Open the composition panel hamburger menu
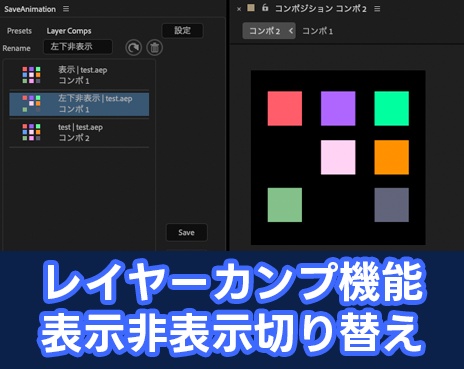The height and width of the screenshot is (369, 464). [377, 9]
